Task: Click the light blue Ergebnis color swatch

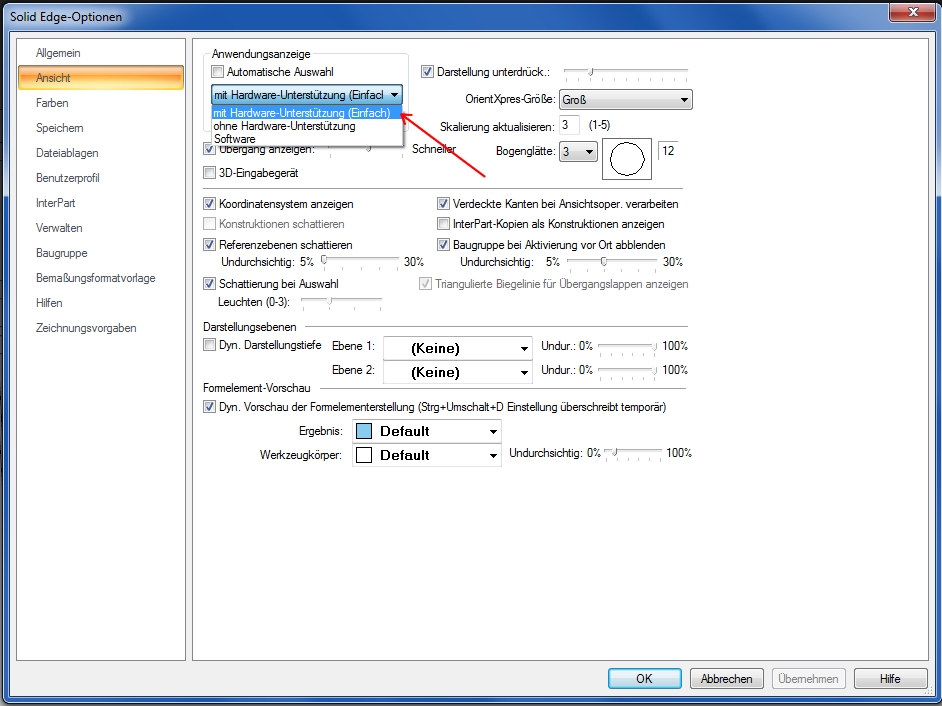Action: [364, 431]
